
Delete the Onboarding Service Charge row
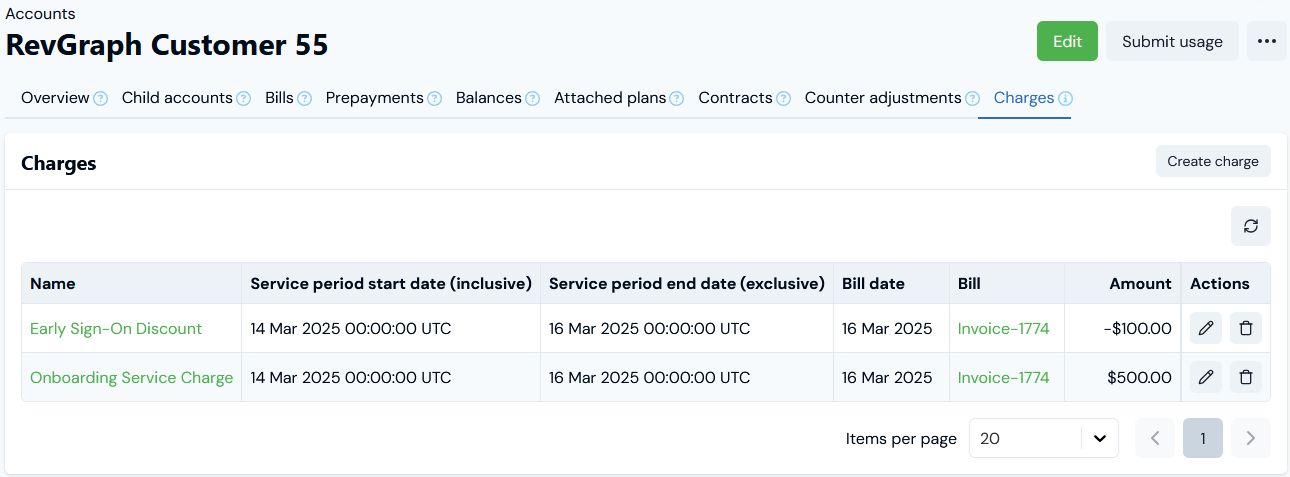1246,377
